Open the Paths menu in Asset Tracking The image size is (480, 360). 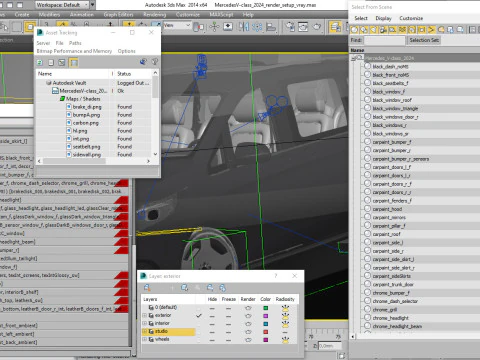[75, 43]
